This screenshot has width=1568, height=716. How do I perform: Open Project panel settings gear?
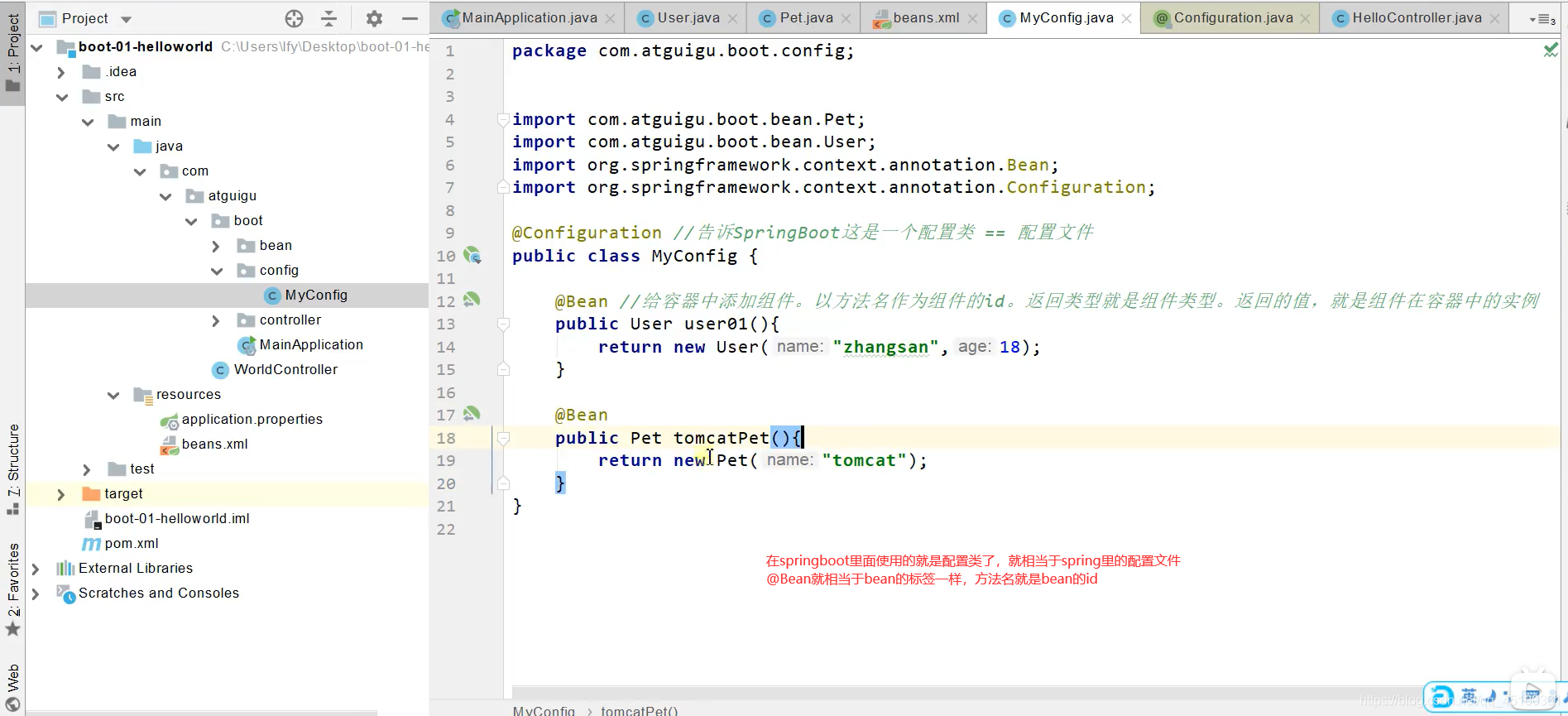coord(374,18)
